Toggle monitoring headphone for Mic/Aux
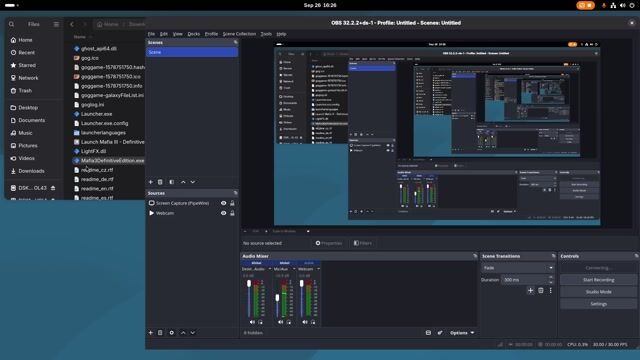The image size is (640, 360). [289, 322]
